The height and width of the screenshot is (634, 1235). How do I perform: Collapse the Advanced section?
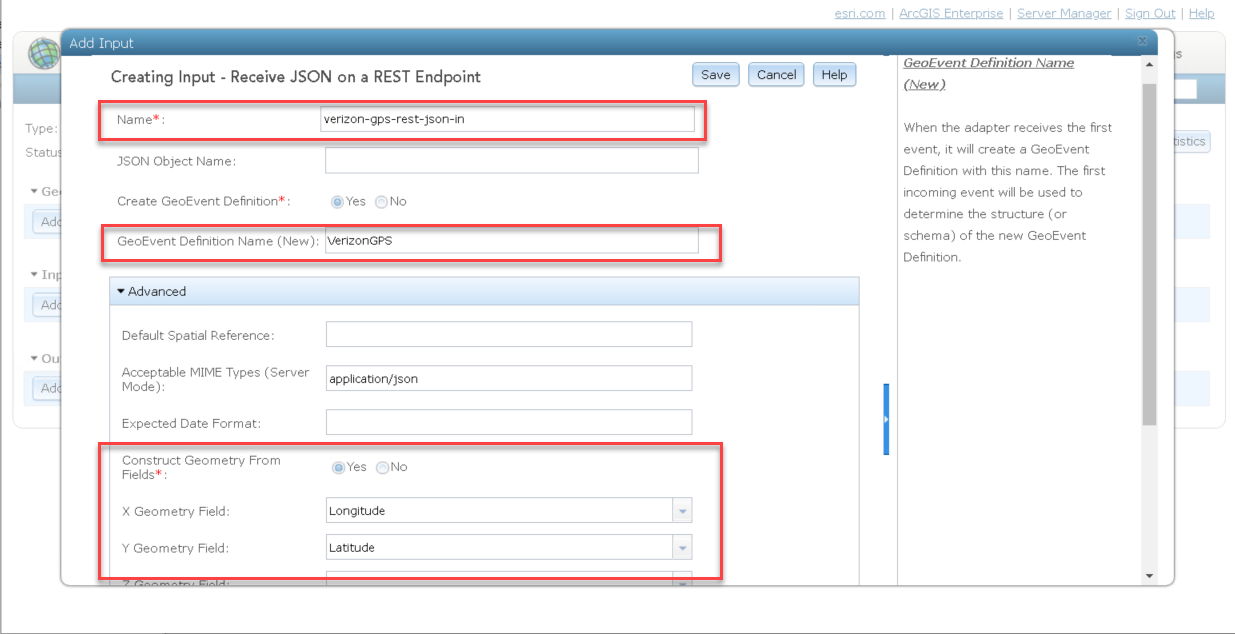[484, 291]
